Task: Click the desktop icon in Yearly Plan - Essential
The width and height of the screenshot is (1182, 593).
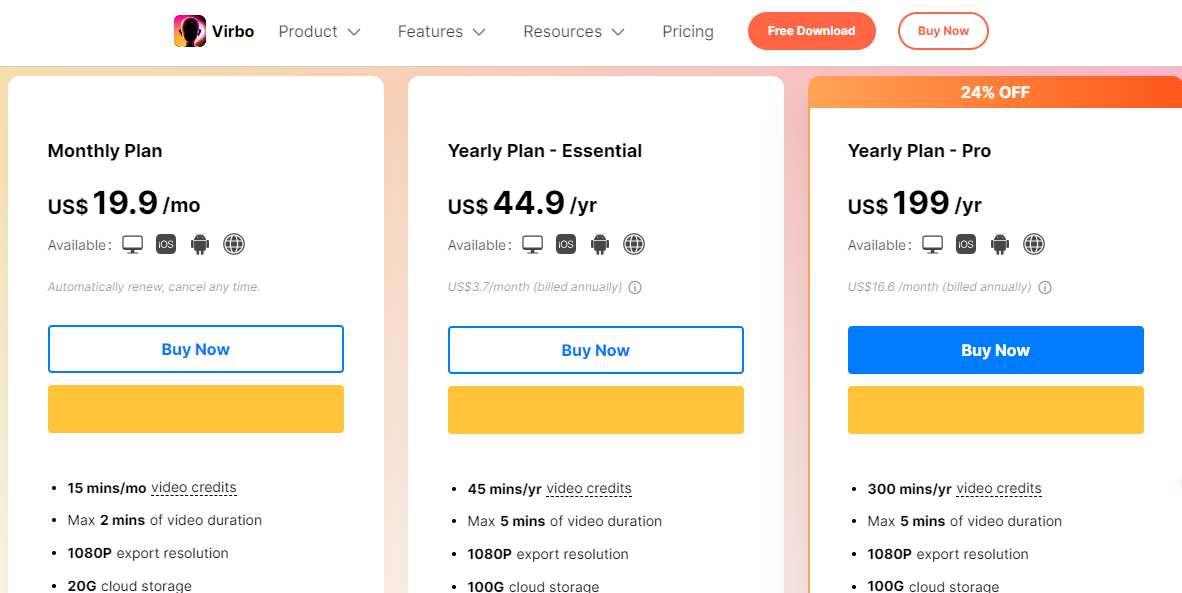Action: 532,243
